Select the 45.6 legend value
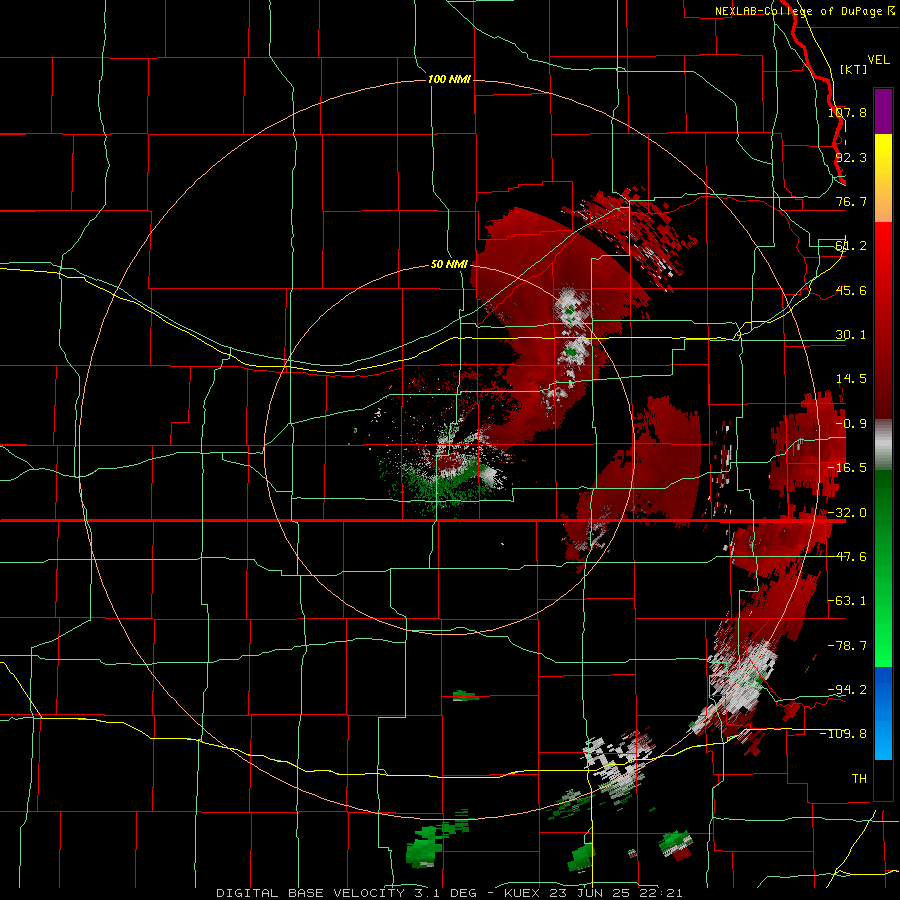 [x=851, y=290]
